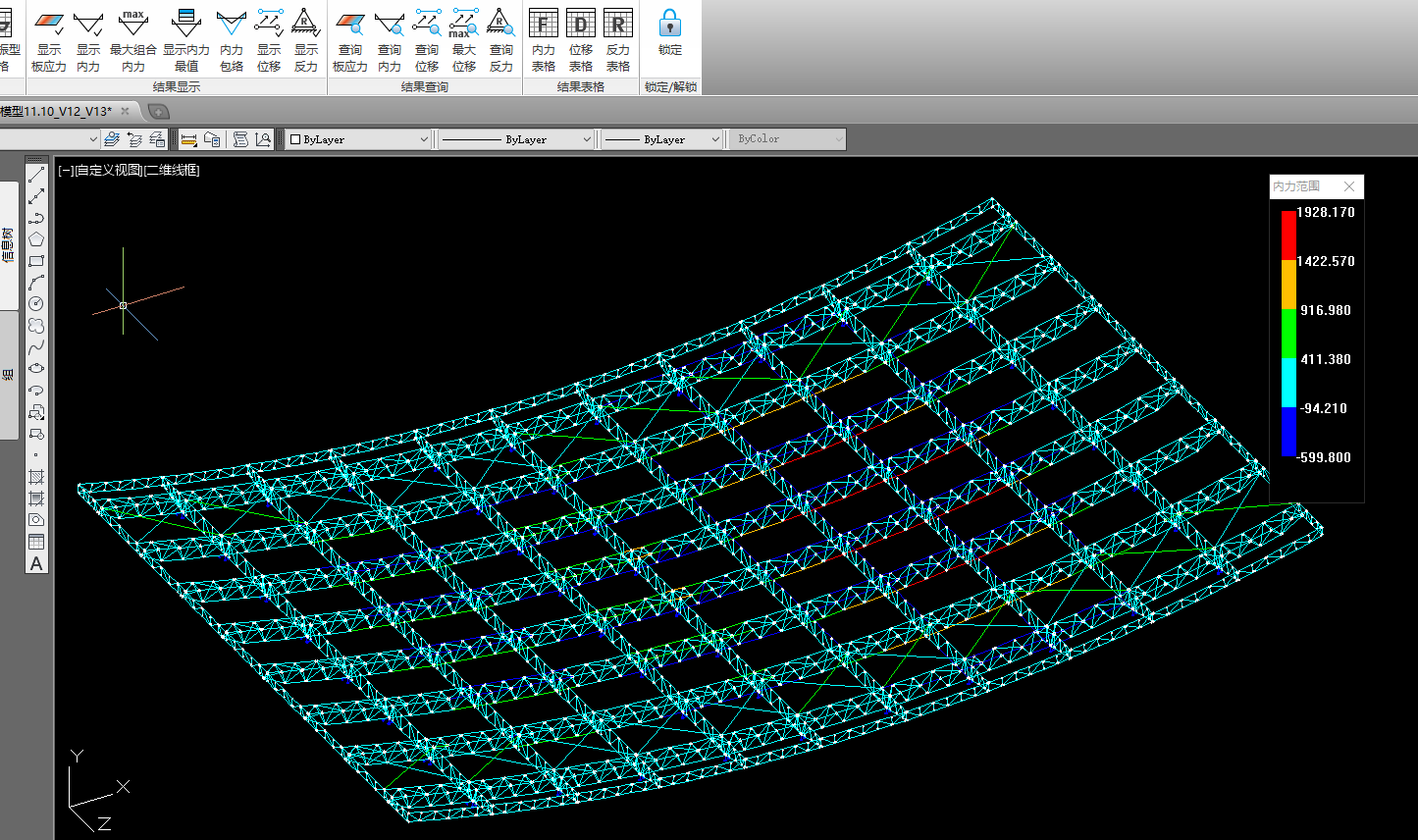This screenshot has height=840, width=1418.
Task: Select the 内力包络 envelope icon
Action: coord(232,41)
